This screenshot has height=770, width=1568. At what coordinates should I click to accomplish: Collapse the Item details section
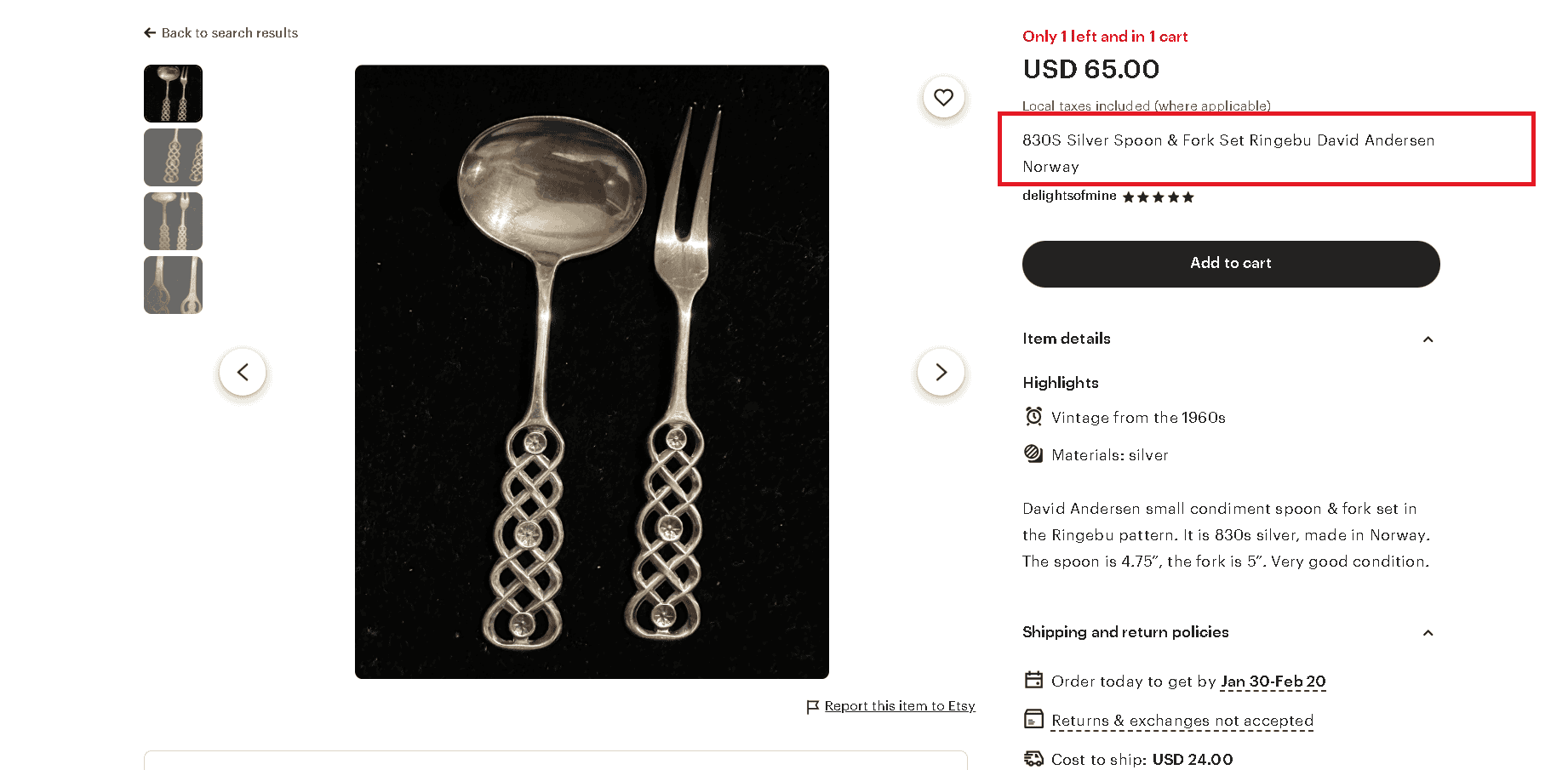tap(1428, 339)
